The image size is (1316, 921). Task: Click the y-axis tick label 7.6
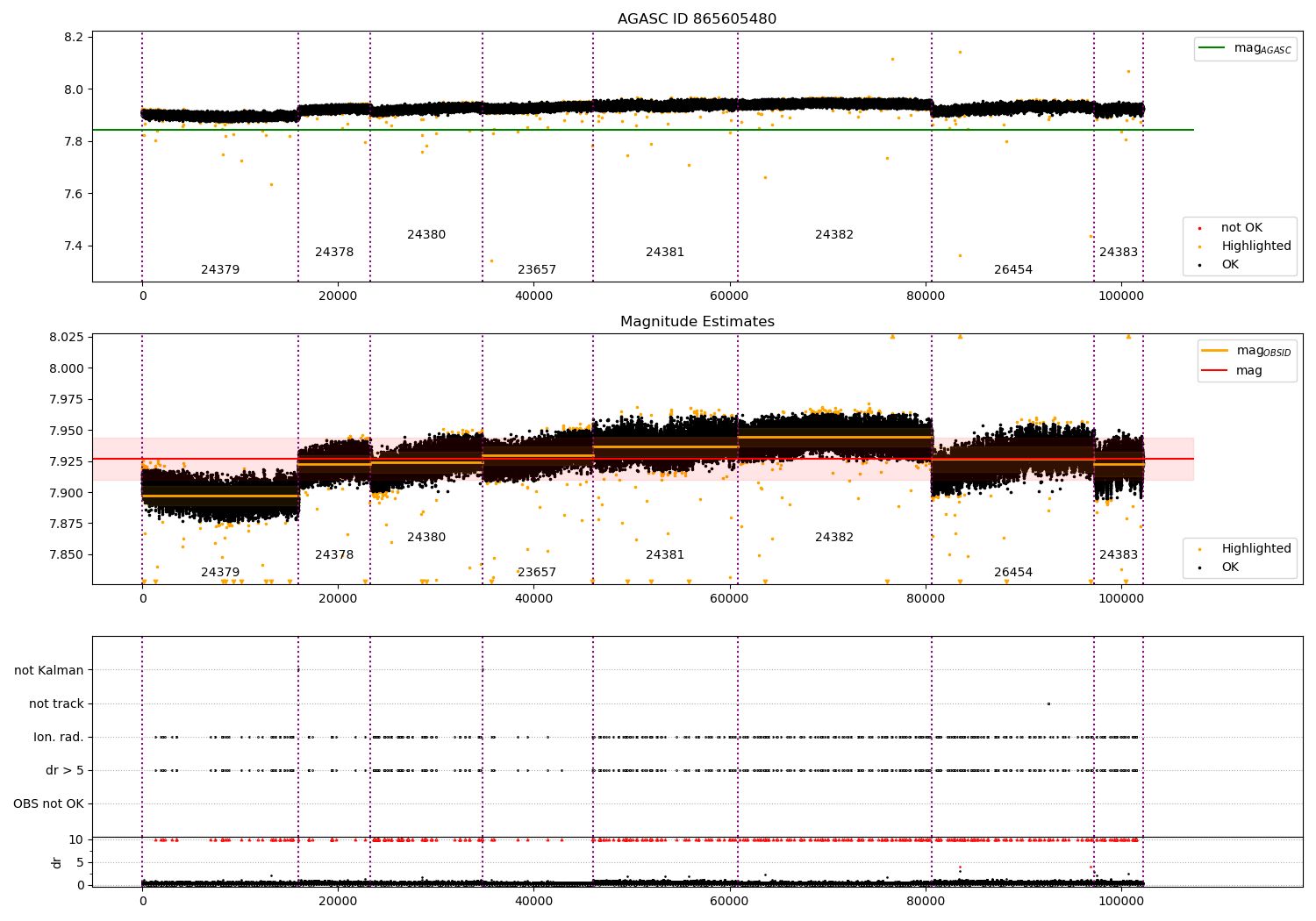tap(74, 194)
